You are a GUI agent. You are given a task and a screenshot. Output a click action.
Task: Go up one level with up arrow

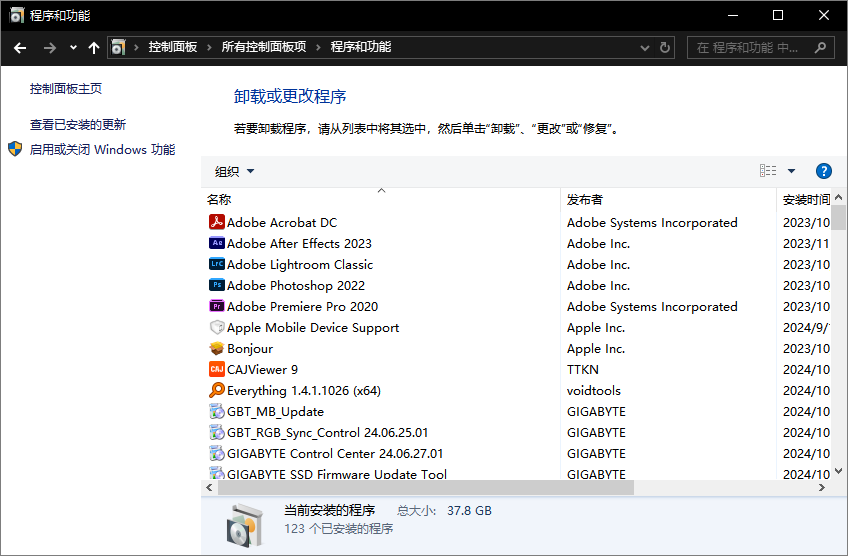point(94,48)
